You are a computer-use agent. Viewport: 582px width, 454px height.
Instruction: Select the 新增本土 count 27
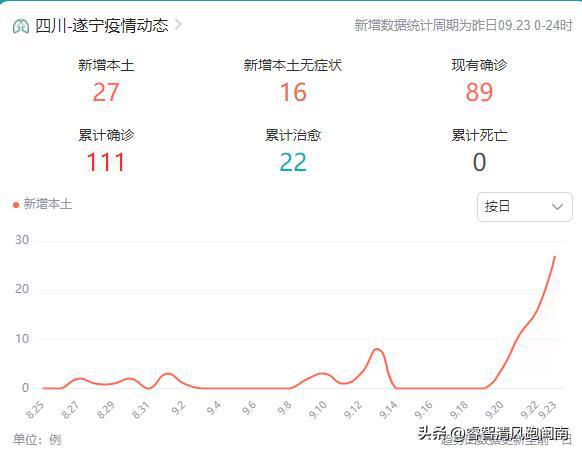coord(106,92)
